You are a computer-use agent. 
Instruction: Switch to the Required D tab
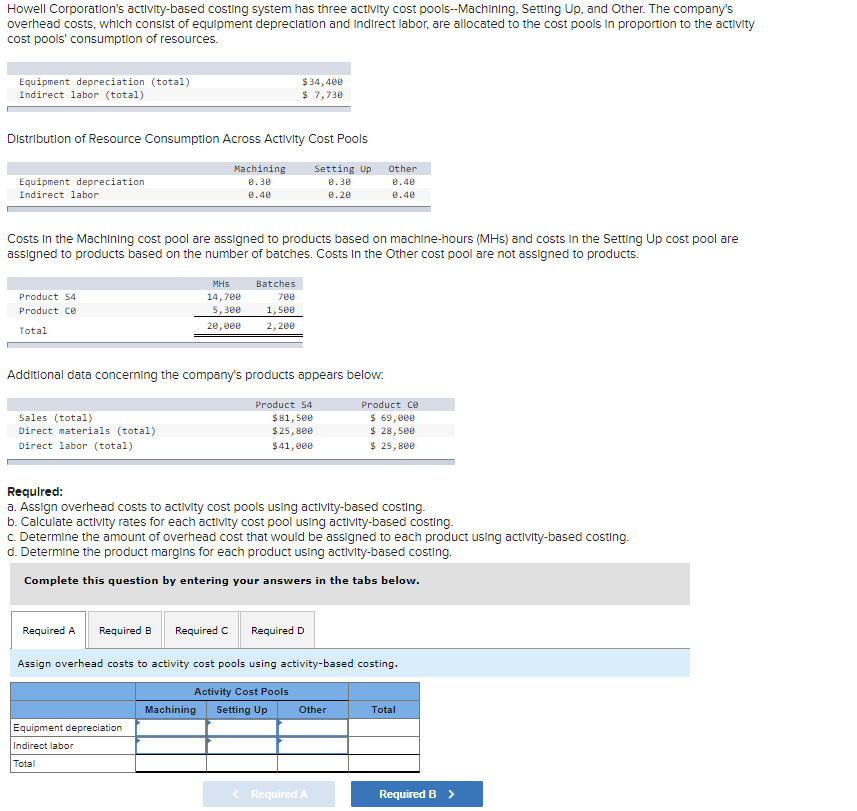[x=278, y=630]
